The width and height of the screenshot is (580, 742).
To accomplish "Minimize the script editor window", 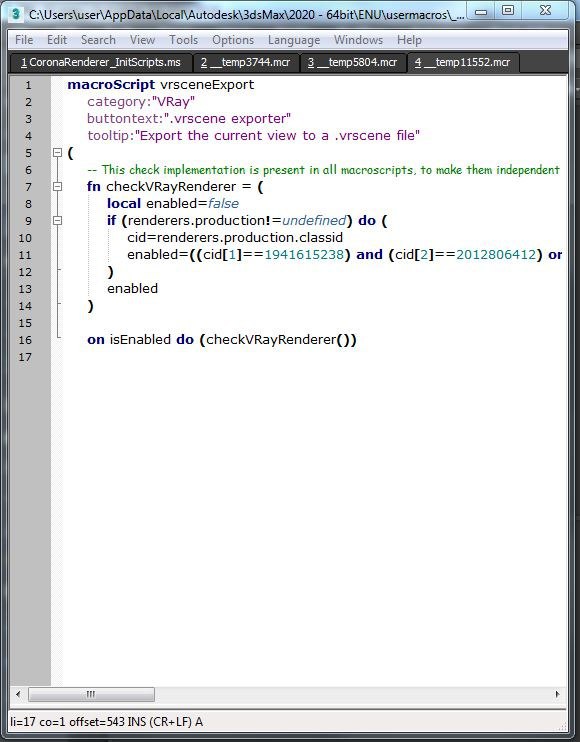I will [481, 11].
